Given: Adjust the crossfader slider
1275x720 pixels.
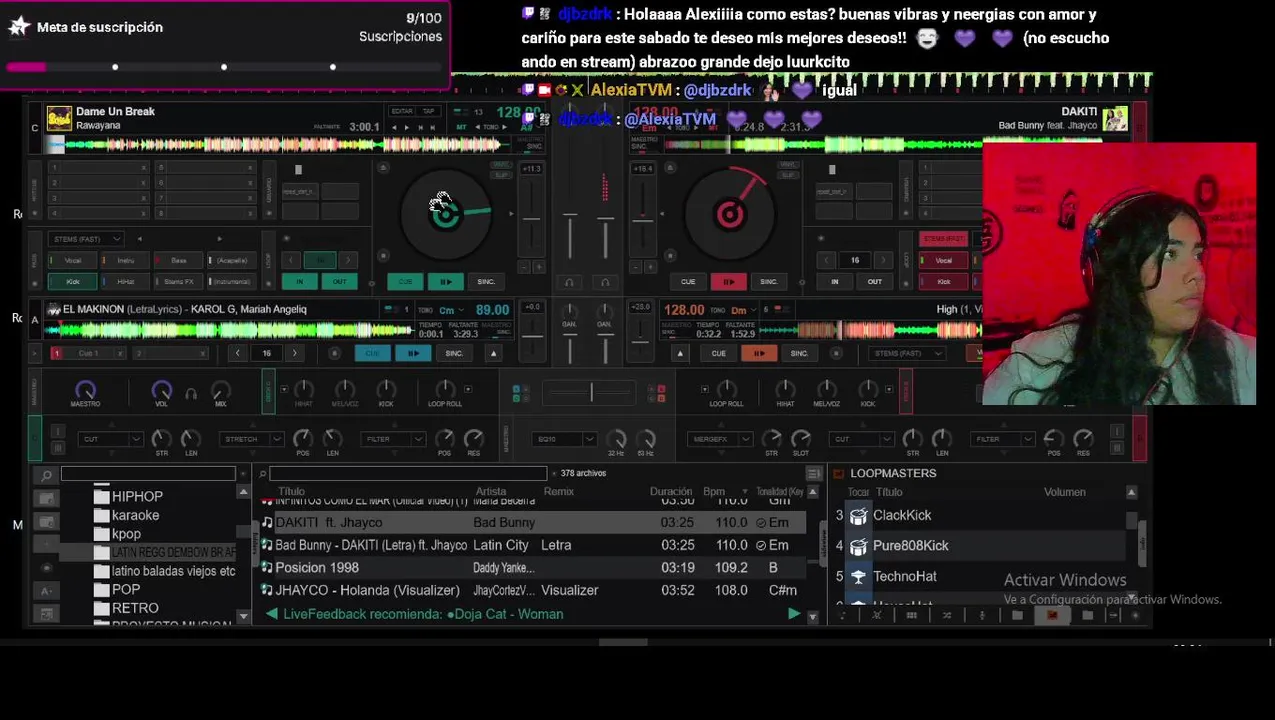Looking at the screenshot, I should pos(591,393).
